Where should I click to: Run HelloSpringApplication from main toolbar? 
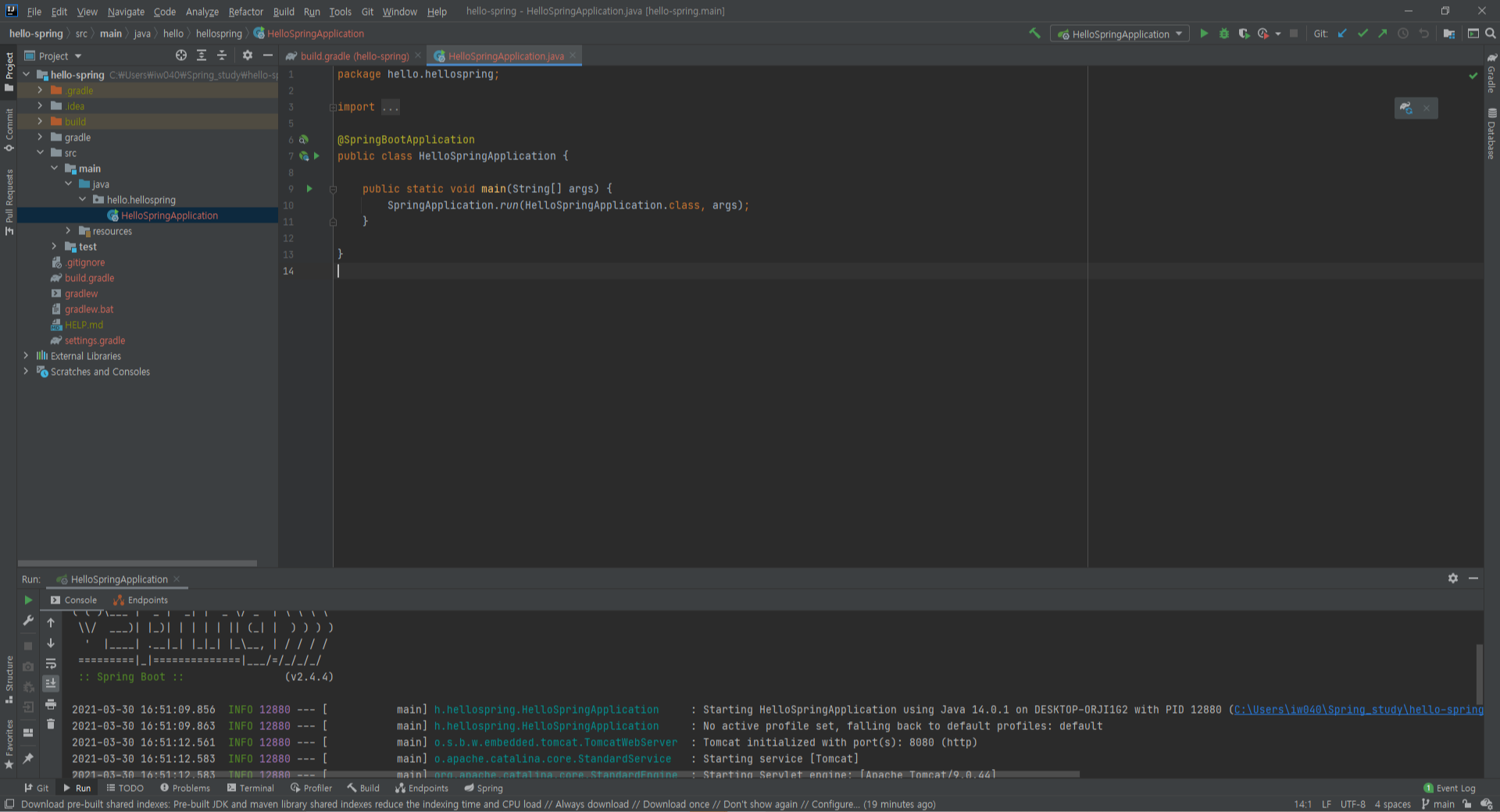coord(1204,34)
